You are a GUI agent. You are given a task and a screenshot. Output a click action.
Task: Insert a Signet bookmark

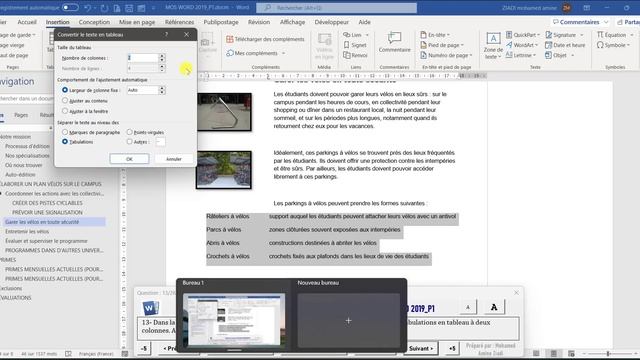click(355, 45)
